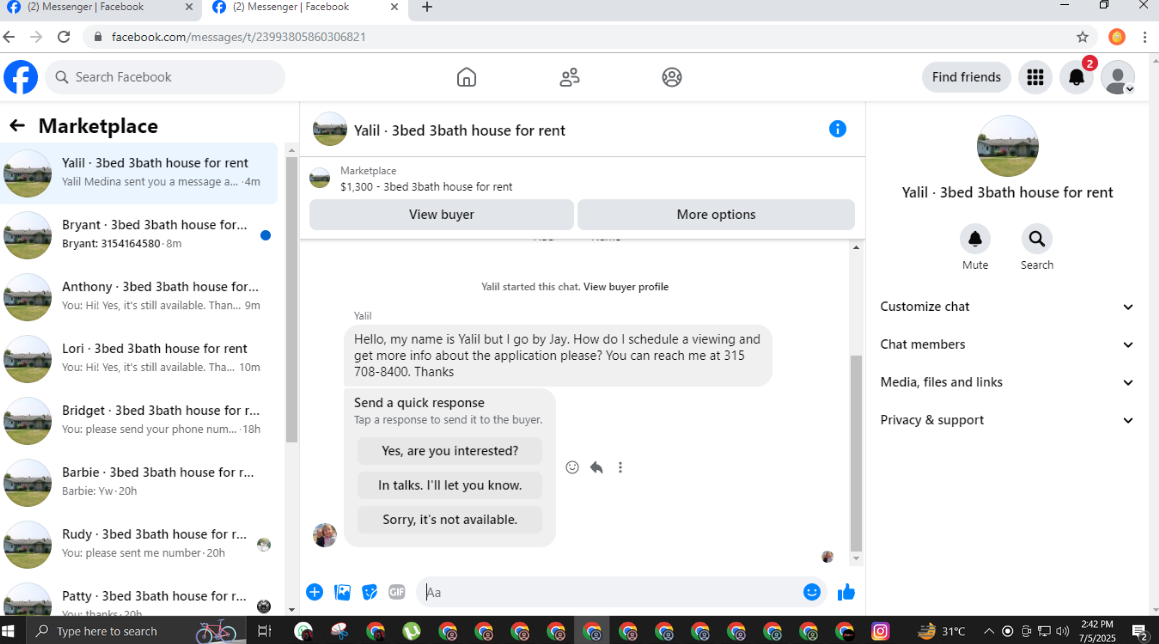Reload the page in the browser
The width and height of the screenshot is (1159, 644).
64,36
